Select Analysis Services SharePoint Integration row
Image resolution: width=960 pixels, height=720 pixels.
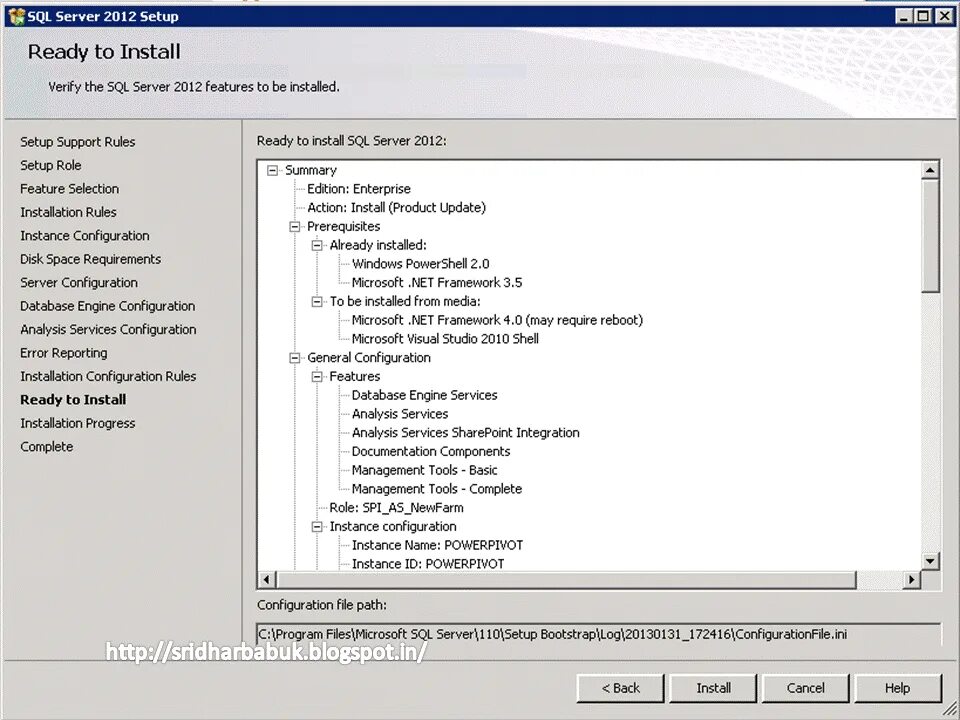click(465, 433)
